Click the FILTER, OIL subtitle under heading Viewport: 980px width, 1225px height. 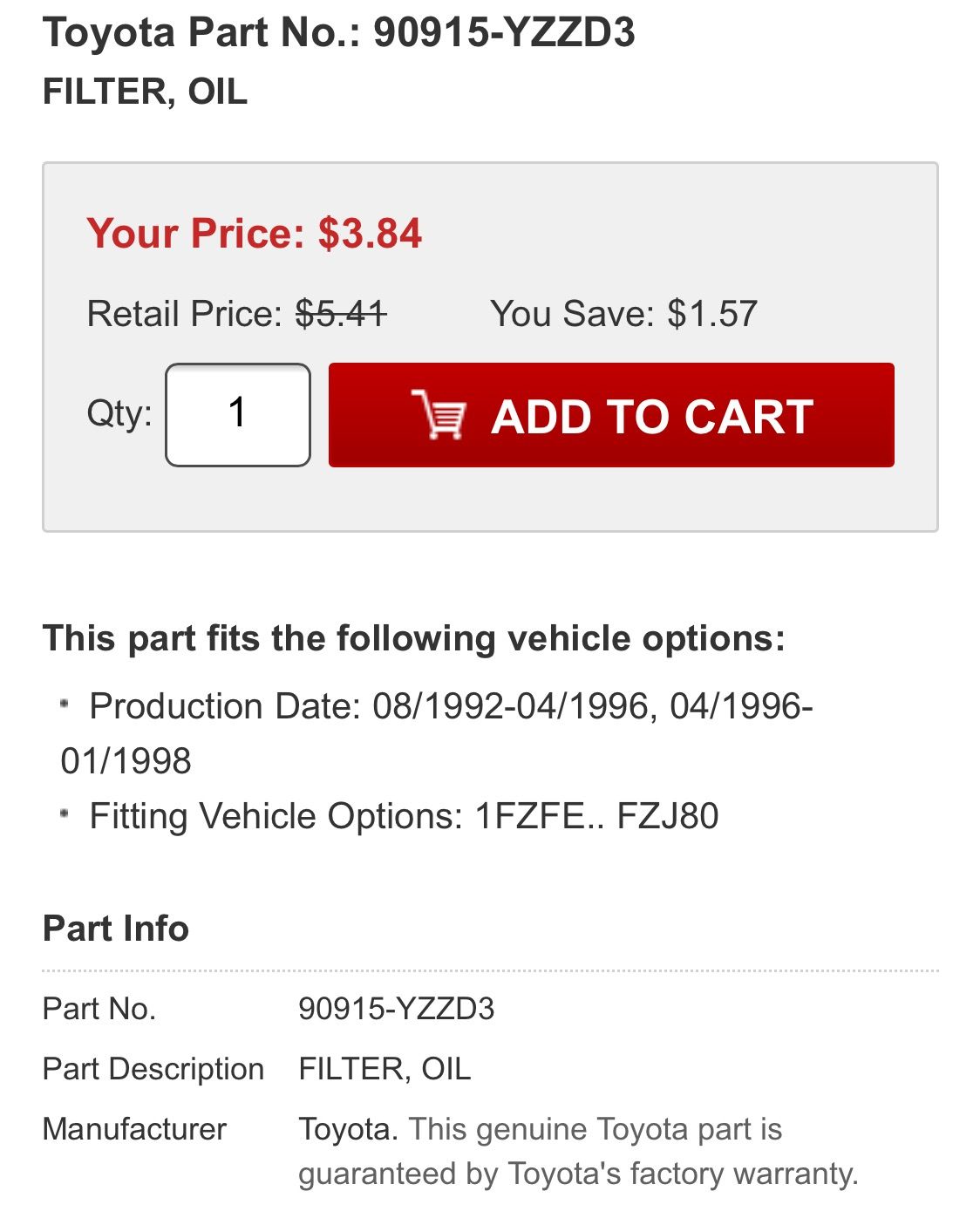click(146, 92)
